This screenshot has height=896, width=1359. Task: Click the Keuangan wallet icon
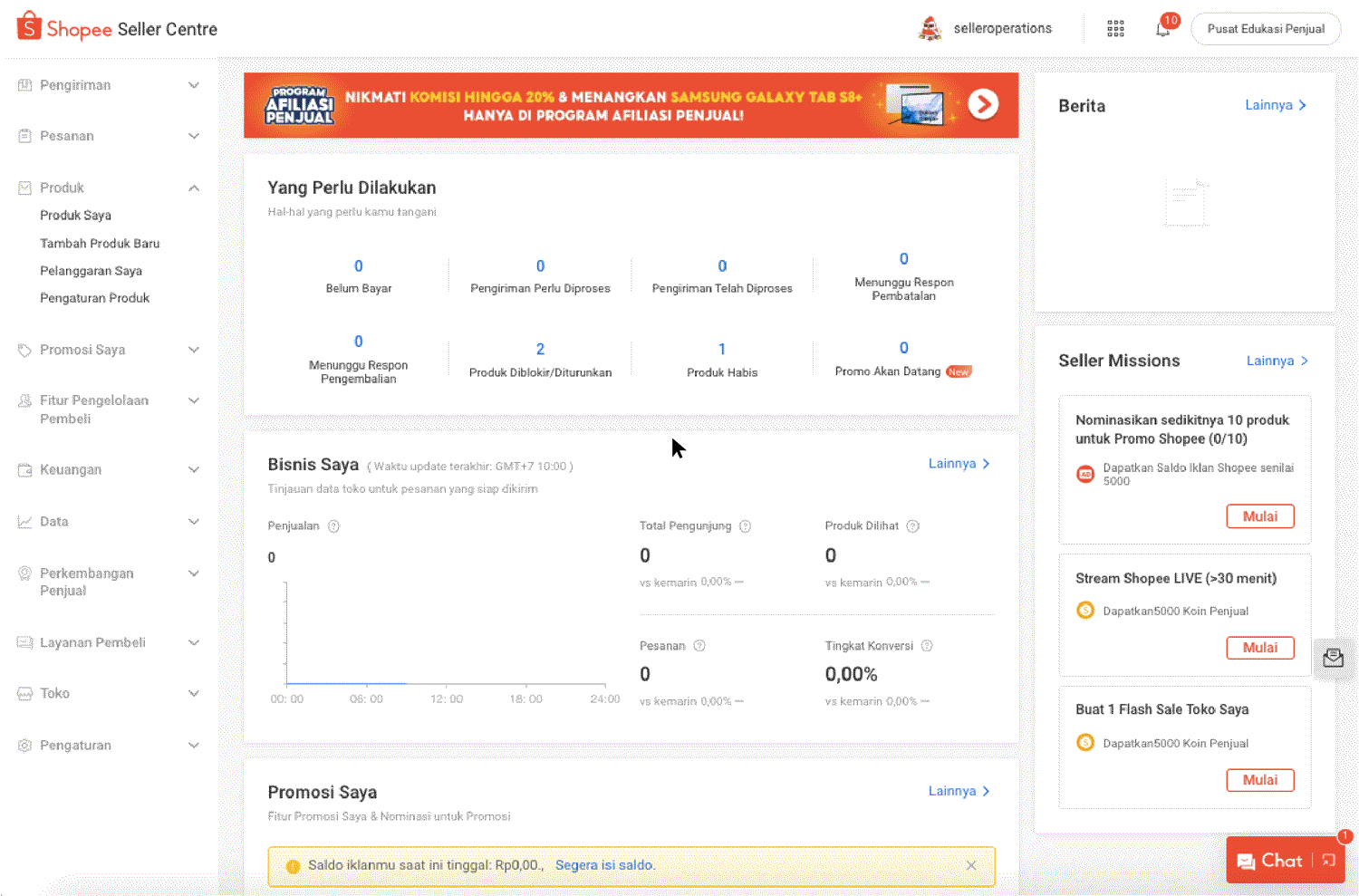[23, 469]
